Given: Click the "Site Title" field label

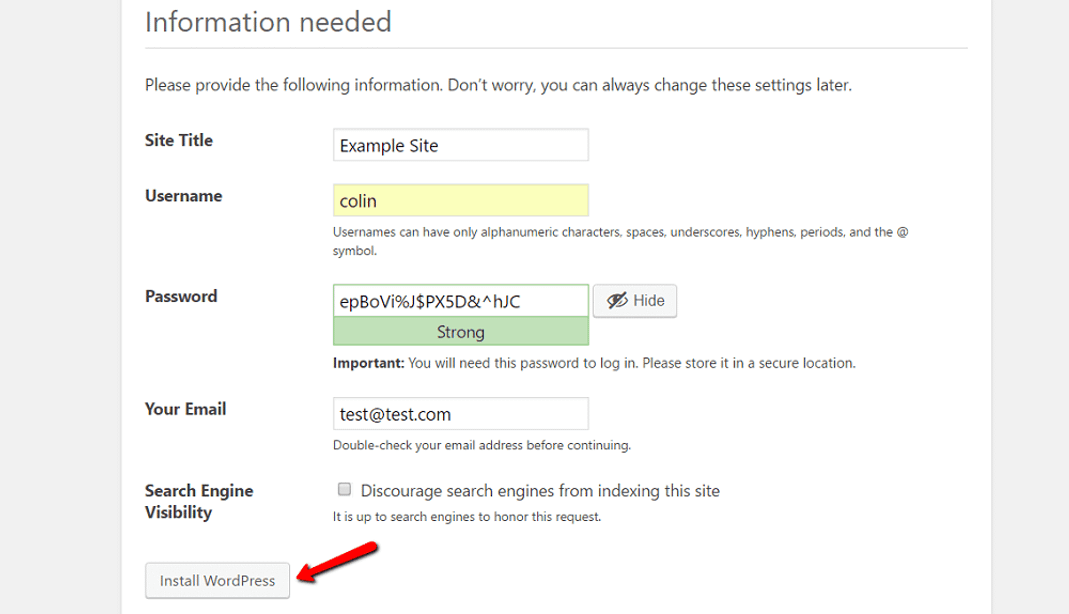Looking at the screenshot, I should click(x=179, y=141).
